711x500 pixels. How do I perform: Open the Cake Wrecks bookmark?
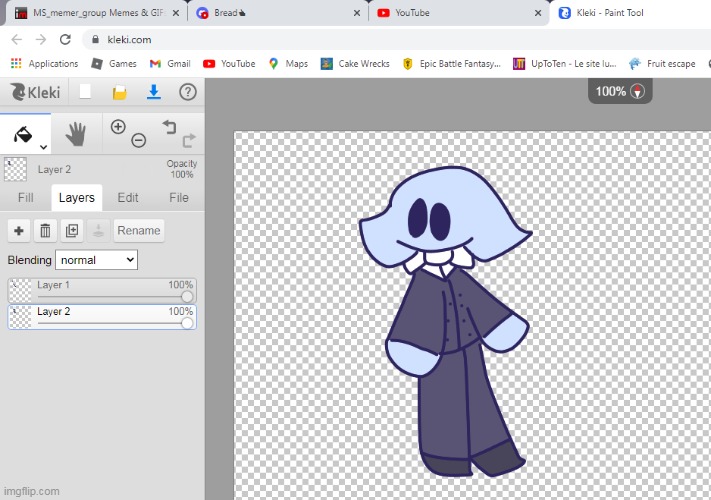(356, 64)
